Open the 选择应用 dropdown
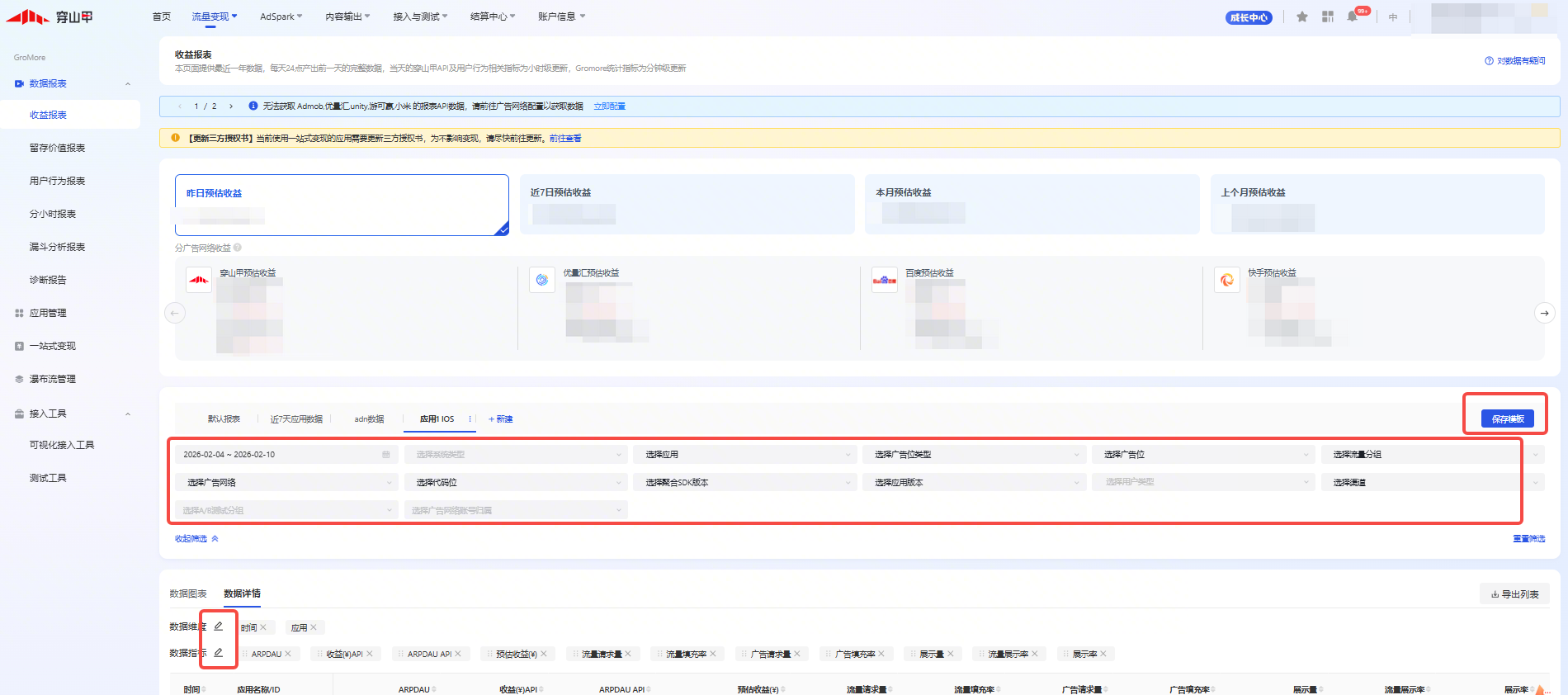This screenshot has width=1568, height=695. (x=748, y=455)
